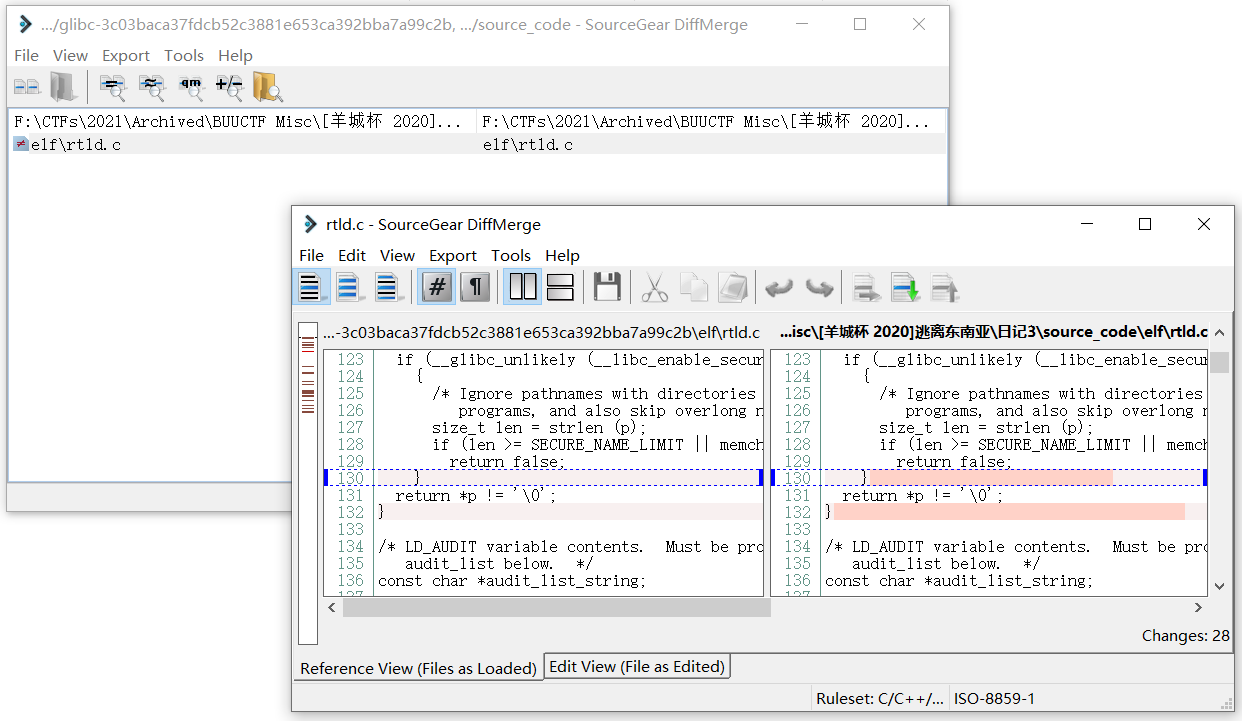Viewport: 1242px width, 721px height.
Task: Click the Redo arrow icon
Action: (x=819, y=288)
